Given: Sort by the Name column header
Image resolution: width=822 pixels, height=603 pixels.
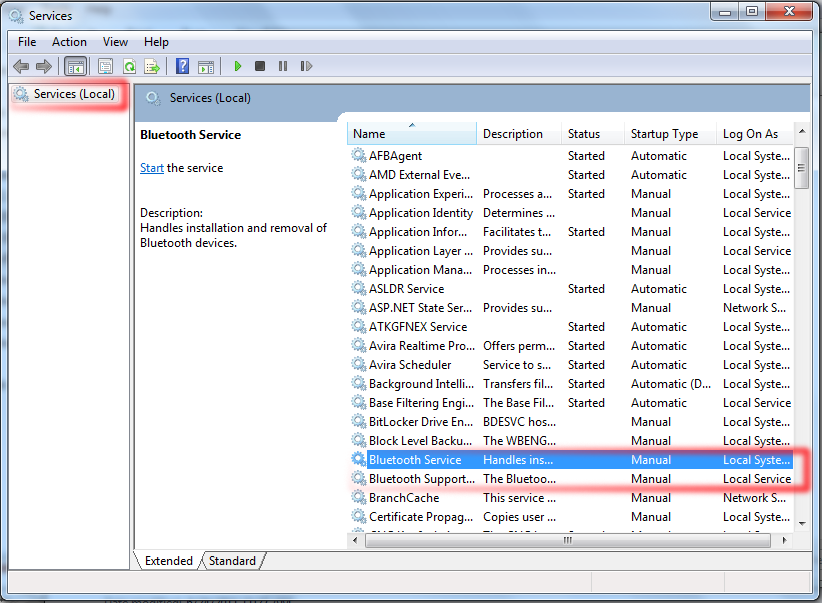Looking at the screenshot, I should coord(412,134).
